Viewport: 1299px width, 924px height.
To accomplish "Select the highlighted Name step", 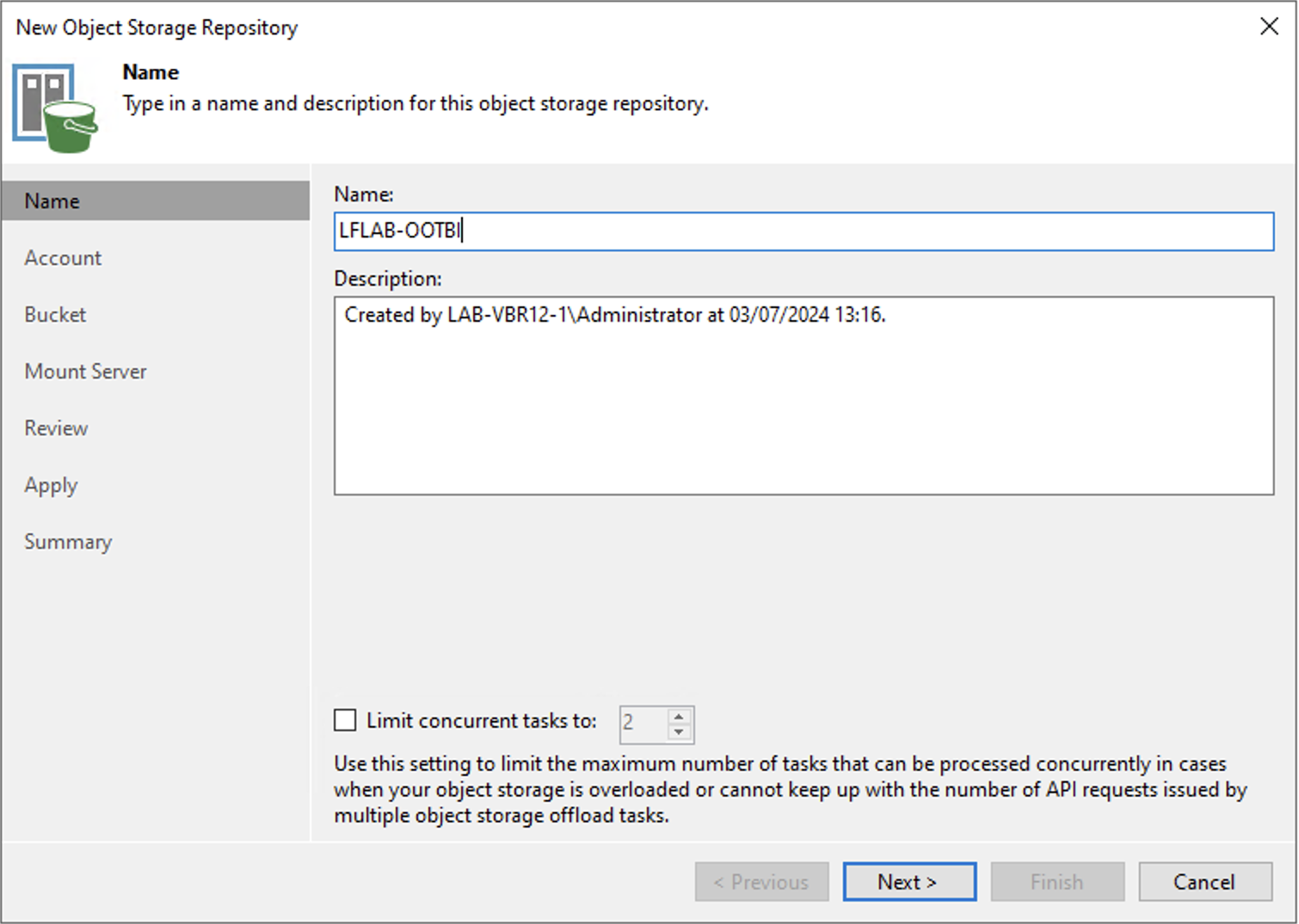I will pos(52,200).
